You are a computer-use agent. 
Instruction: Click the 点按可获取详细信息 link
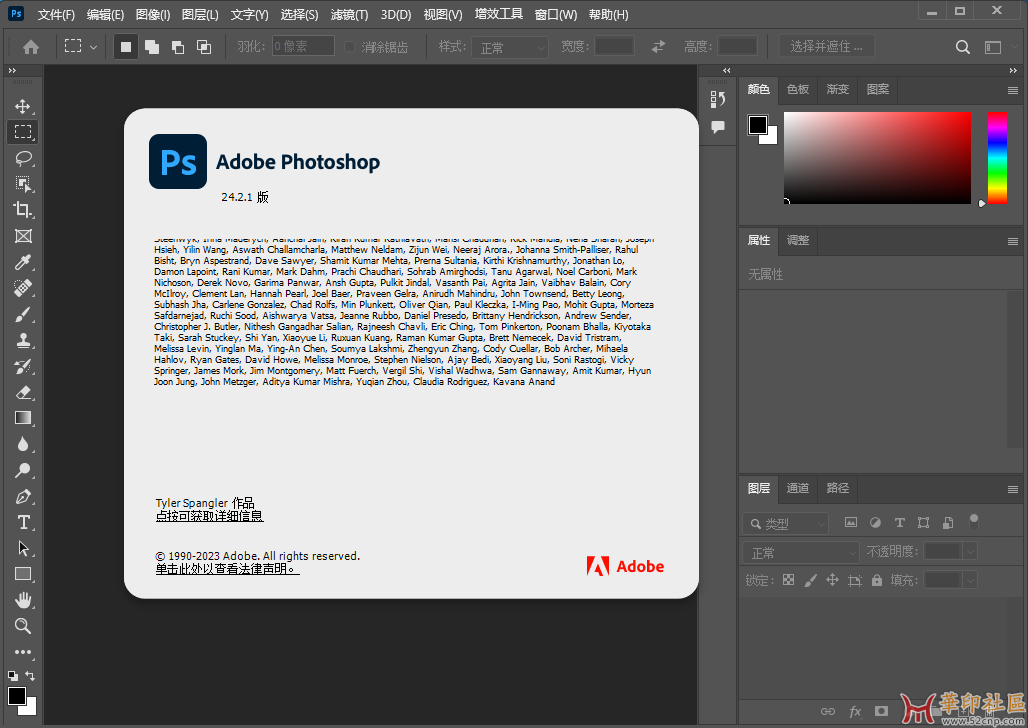[x=209, y=516]
